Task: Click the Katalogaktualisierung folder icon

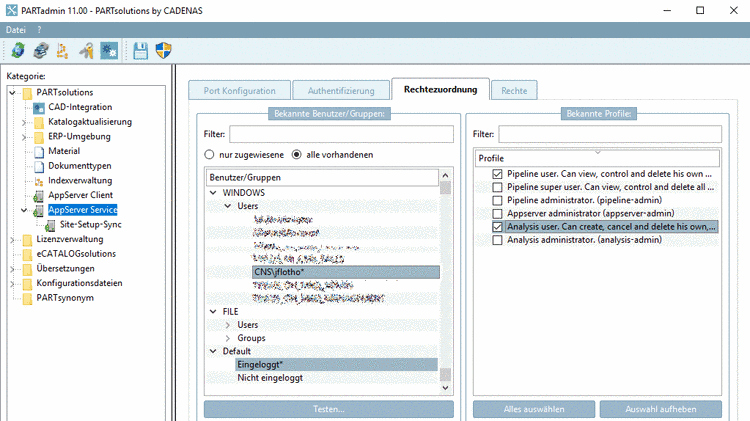Action: coord(39,122)
